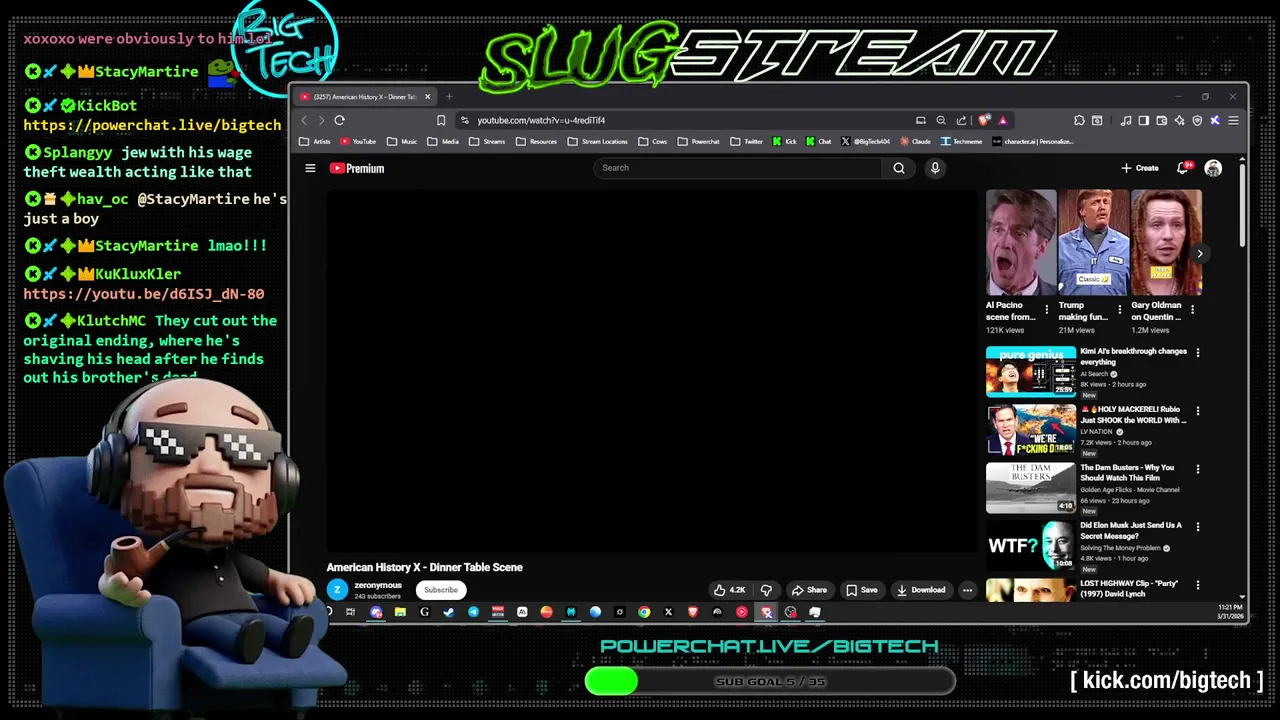Click the KuKluxKler youtu.be chat link

coord(144,294)
